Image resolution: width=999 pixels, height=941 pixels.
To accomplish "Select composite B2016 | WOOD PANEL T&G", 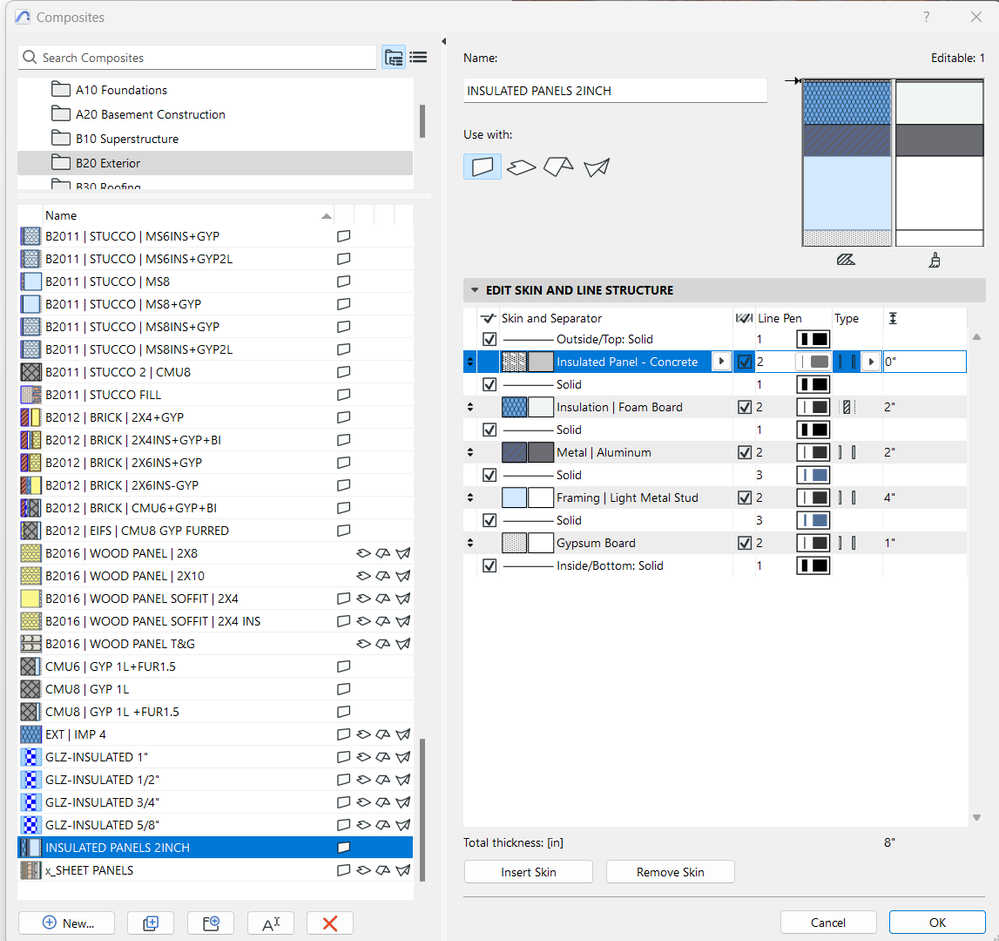I will (215, 643).
